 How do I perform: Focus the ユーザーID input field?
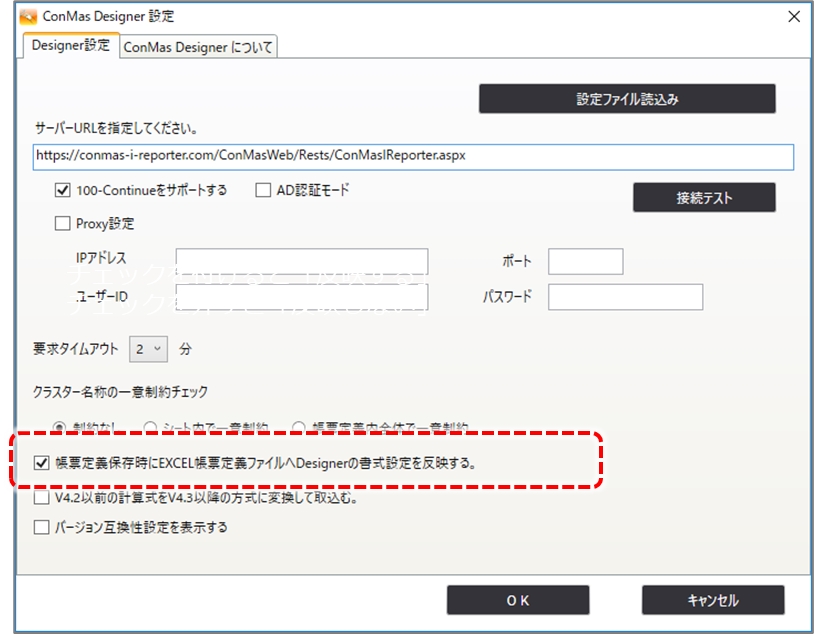pyautogui.click(x=302, y=297)
